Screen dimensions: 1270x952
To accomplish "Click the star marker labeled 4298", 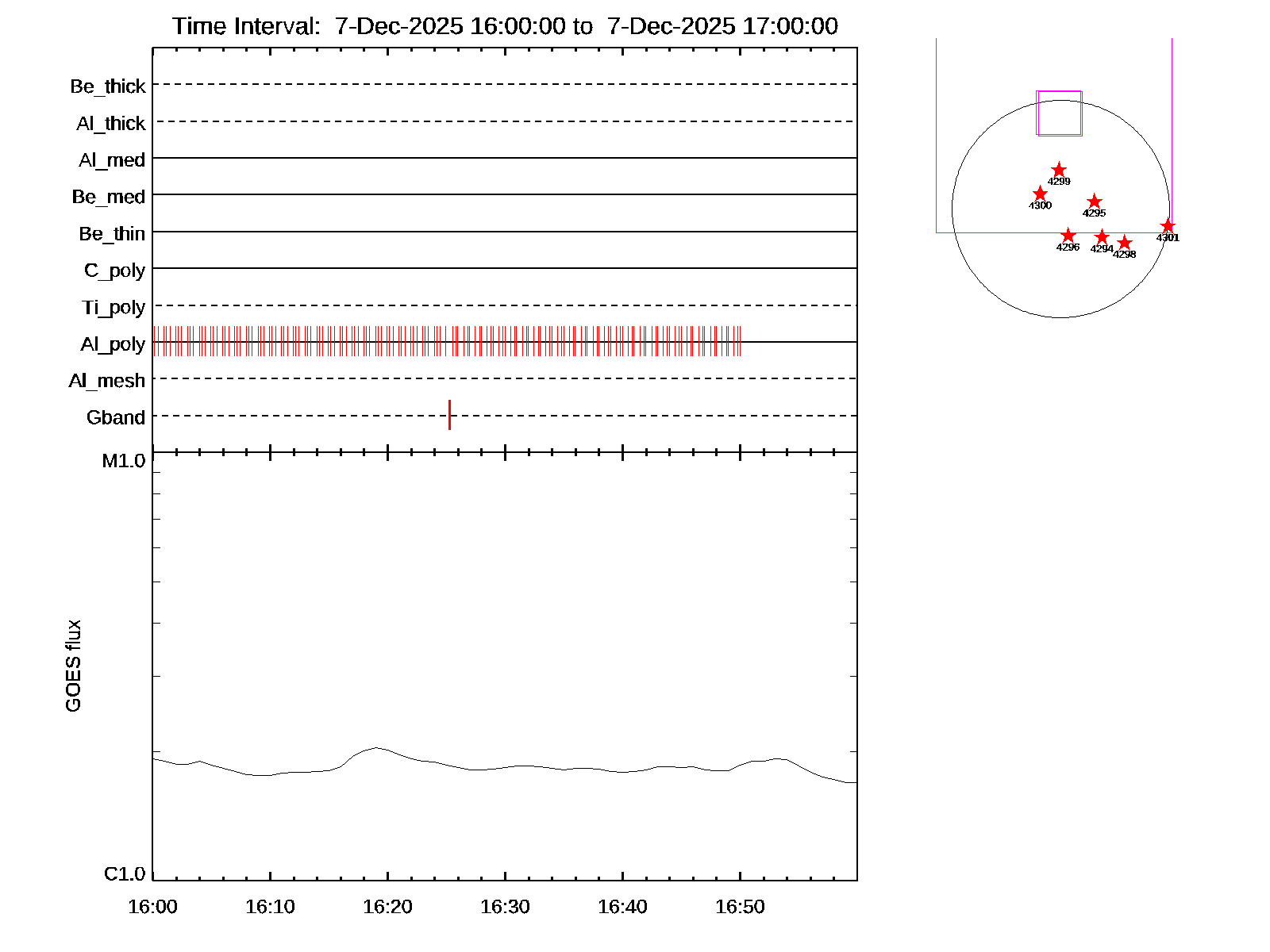I will pyautogui.click(x=1124, y=243).
